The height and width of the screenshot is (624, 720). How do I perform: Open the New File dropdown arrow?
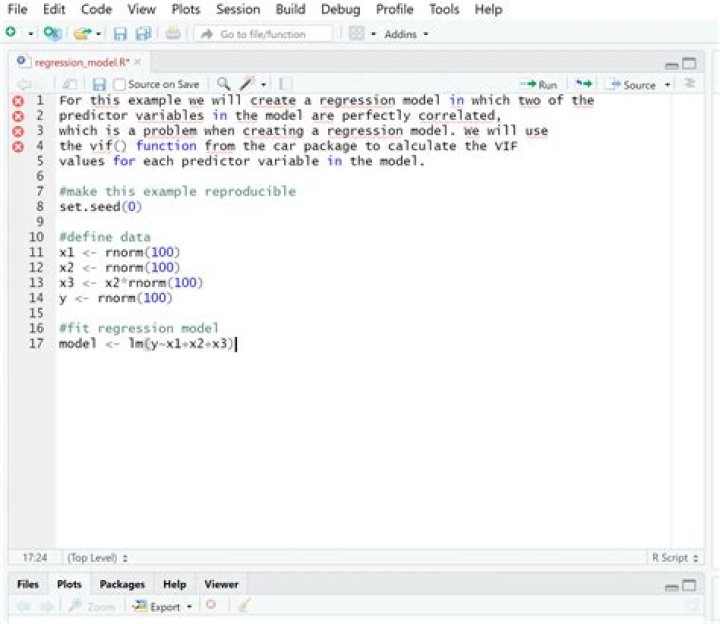[30, 34]
